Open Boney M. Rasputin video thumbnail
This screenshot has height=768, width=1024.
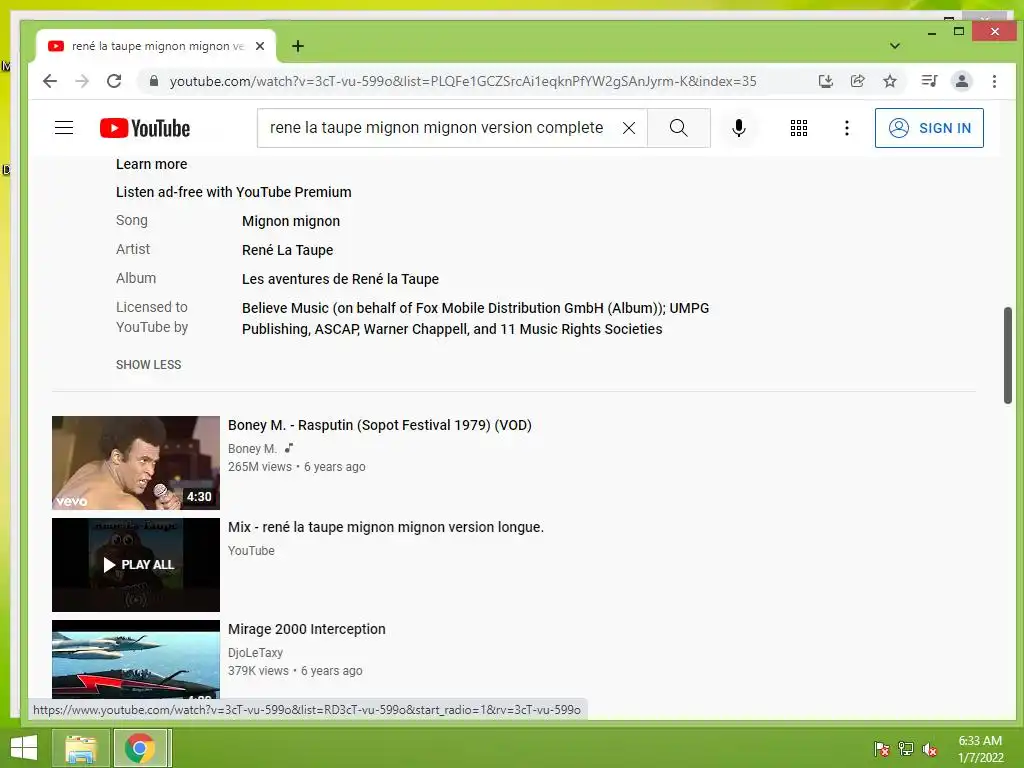point(136,462)
